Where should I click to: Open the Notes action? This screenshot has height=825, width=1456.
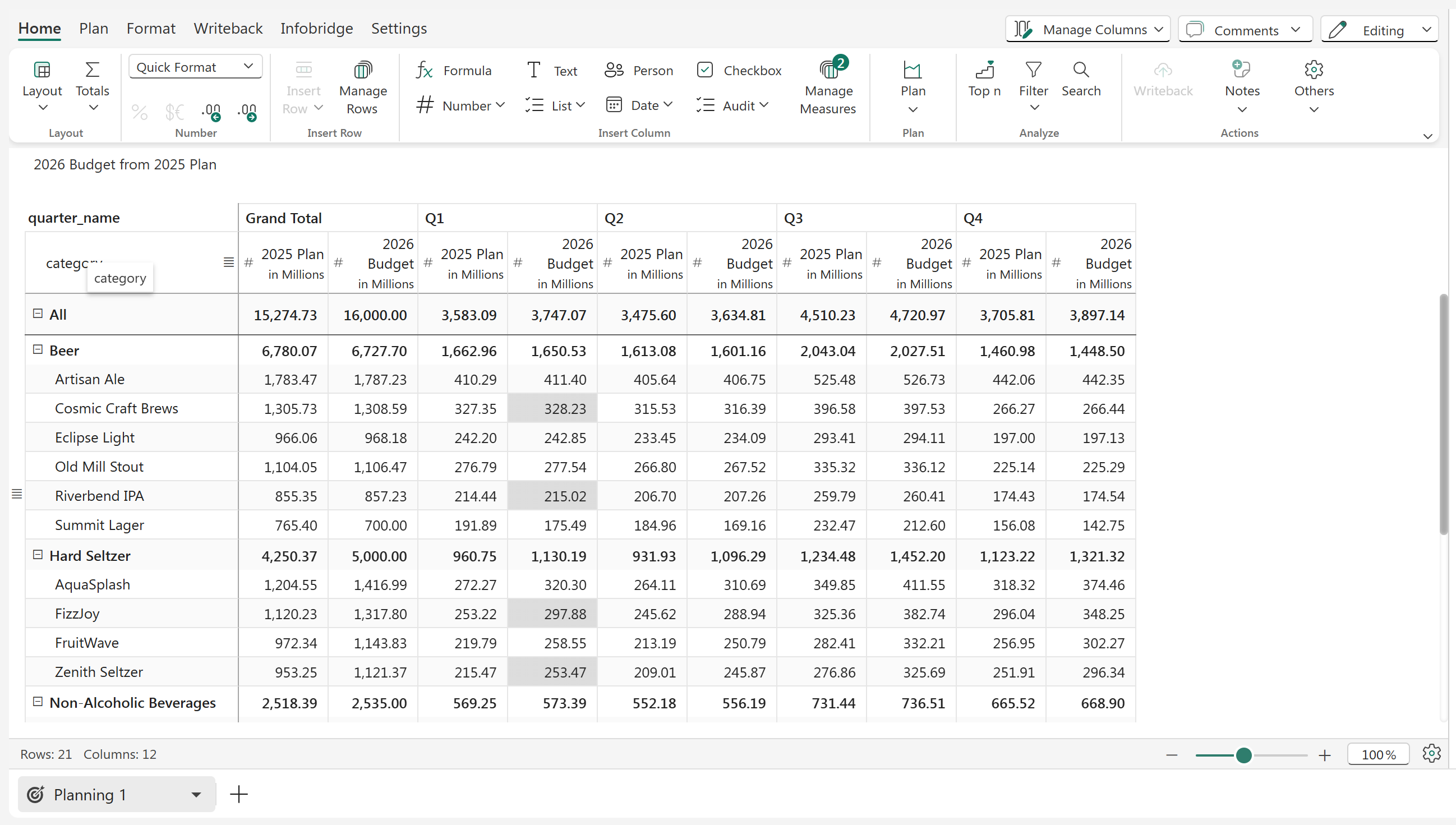[1241, 79]
